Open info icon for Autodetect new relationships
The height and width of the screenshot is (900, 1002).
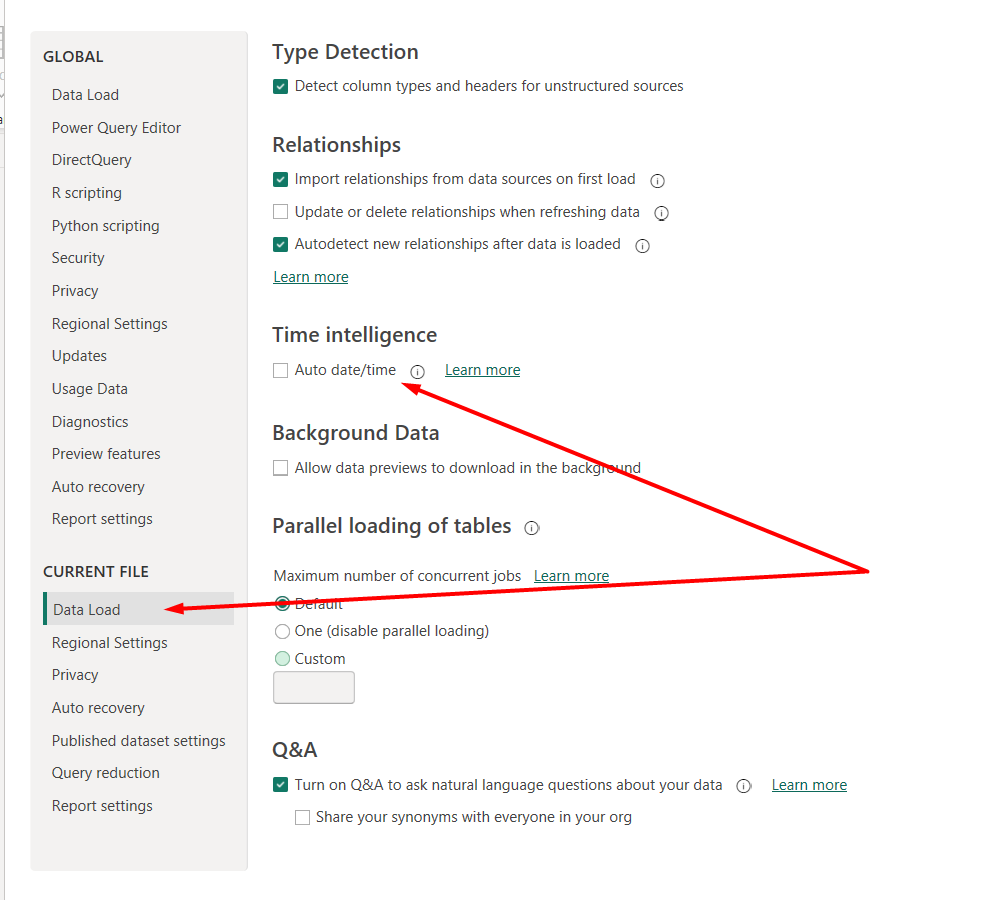642,245
